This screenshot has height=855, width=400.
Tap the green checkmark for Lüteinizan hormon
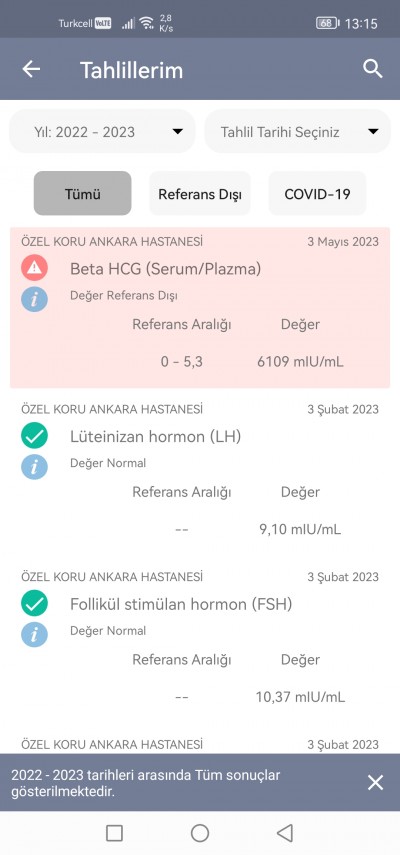[x=34, y=436]
